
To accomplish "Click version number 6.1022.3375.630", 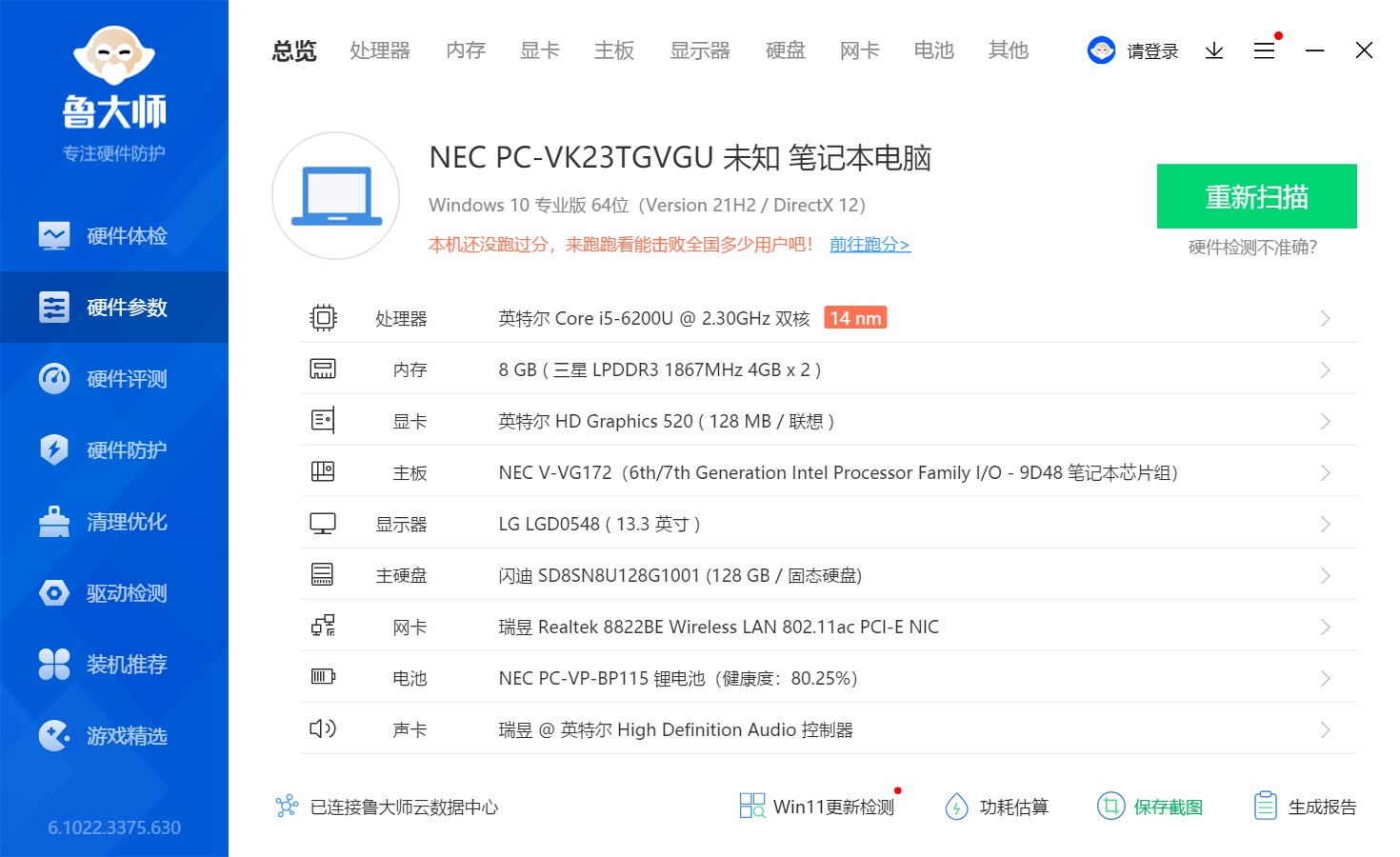I will pyautogui.click(x=114, y=827).
